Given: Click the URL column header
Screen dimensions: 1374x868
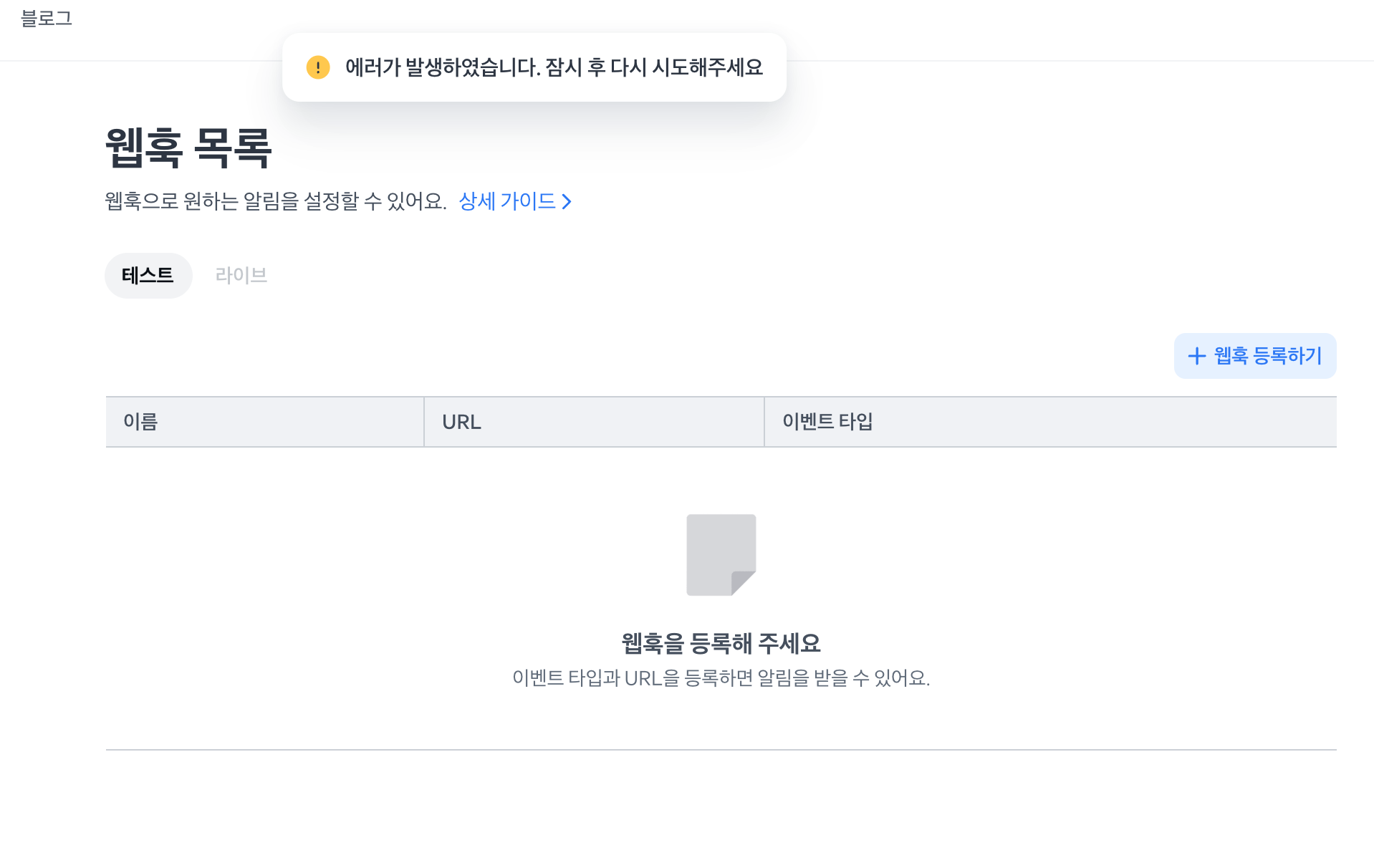Looking at the screenshot, I should [x=461, y=422].
